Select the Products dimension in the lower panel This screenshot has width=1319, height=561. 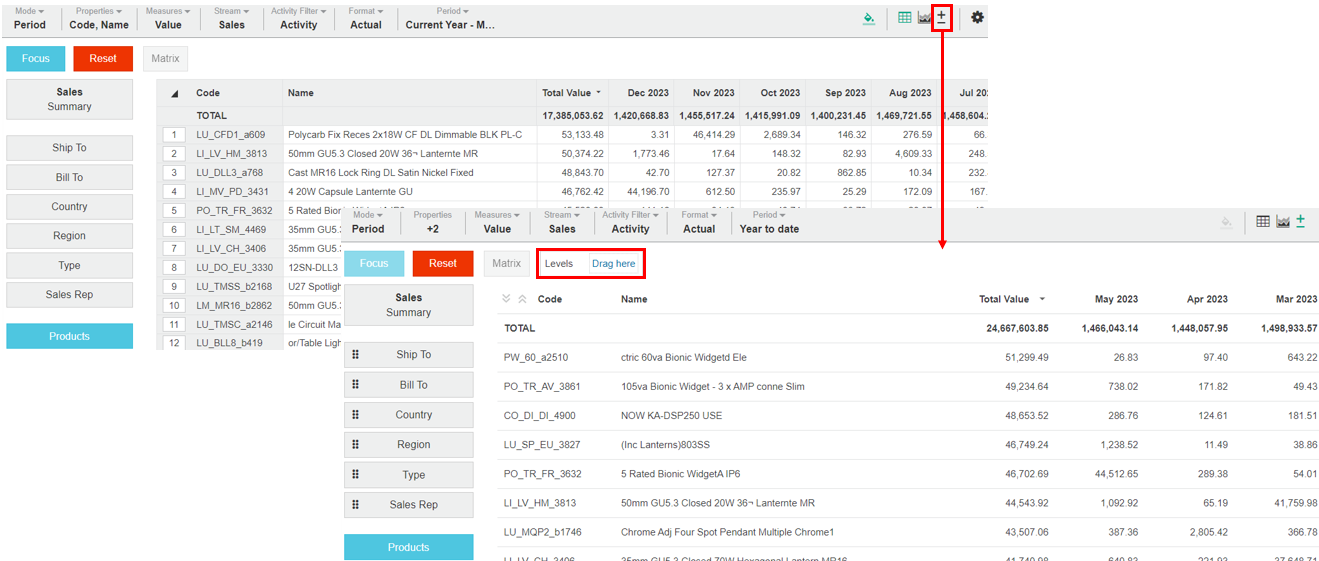click(x=408, y=547)
